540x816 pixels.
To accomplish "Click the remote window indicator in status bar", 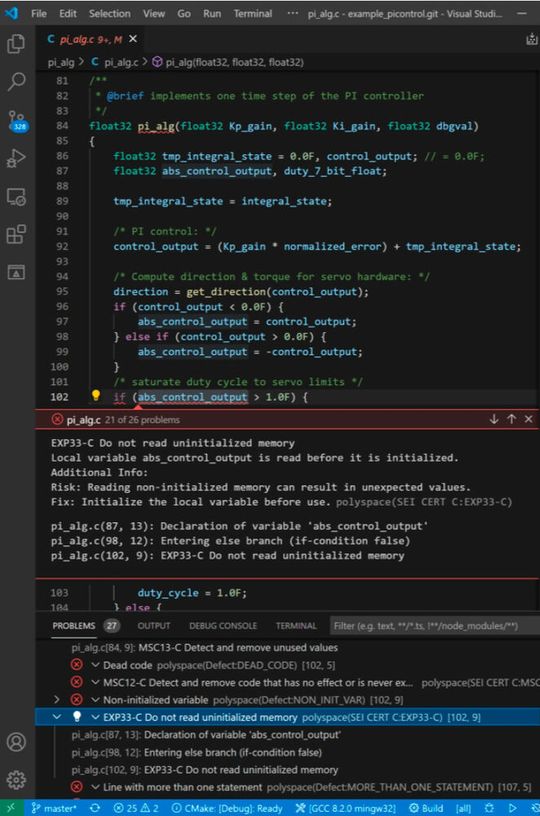I will pyautogui.click(x=11, y=808).
